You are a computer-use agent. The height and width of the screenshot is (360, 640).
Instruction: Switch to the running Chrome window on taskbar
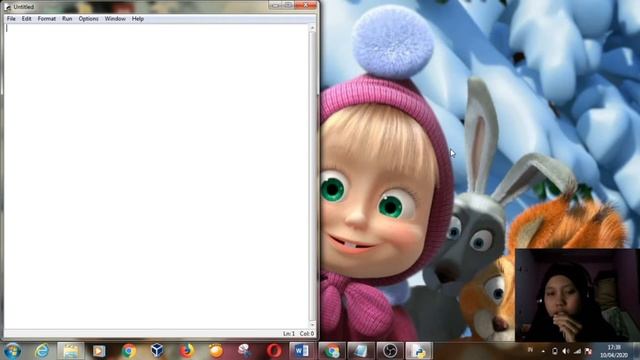coord(332,351)
